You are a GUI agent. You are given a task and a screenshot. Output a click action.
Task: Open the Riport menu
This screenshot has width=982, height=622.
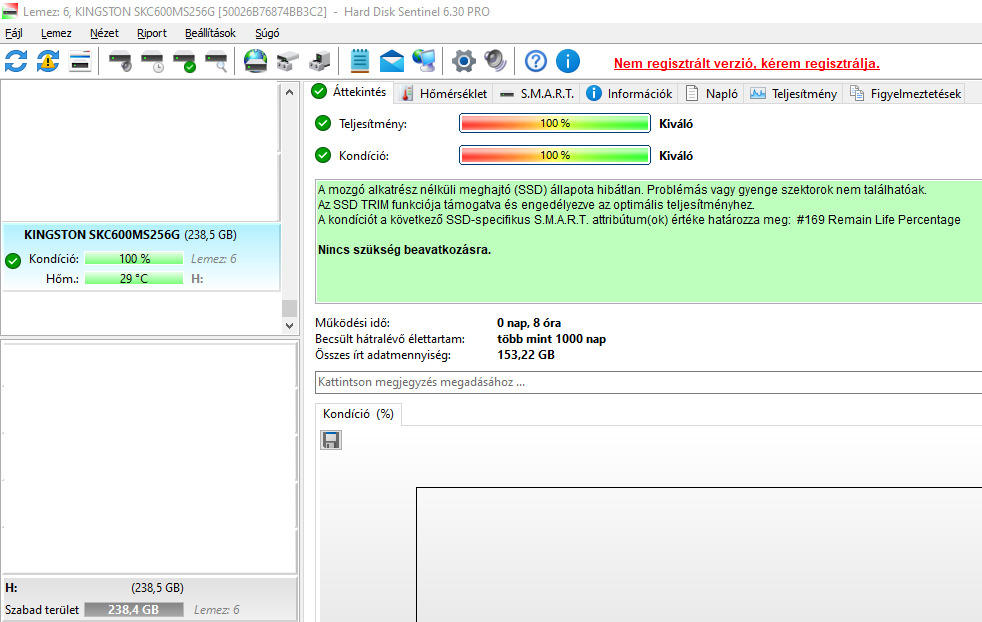point(152,33)
